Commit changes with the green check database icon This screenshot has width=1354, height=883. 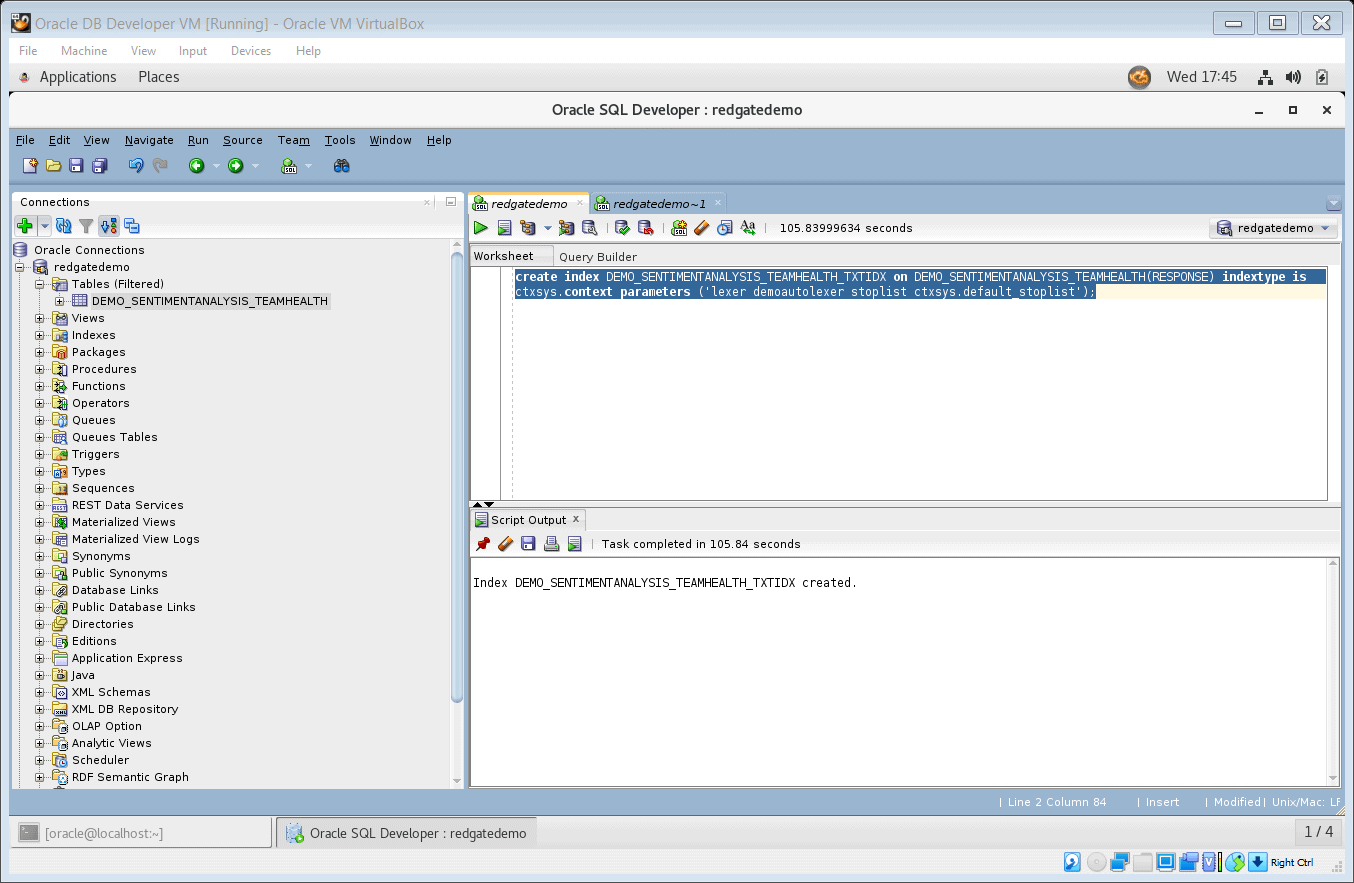[622, 228]
